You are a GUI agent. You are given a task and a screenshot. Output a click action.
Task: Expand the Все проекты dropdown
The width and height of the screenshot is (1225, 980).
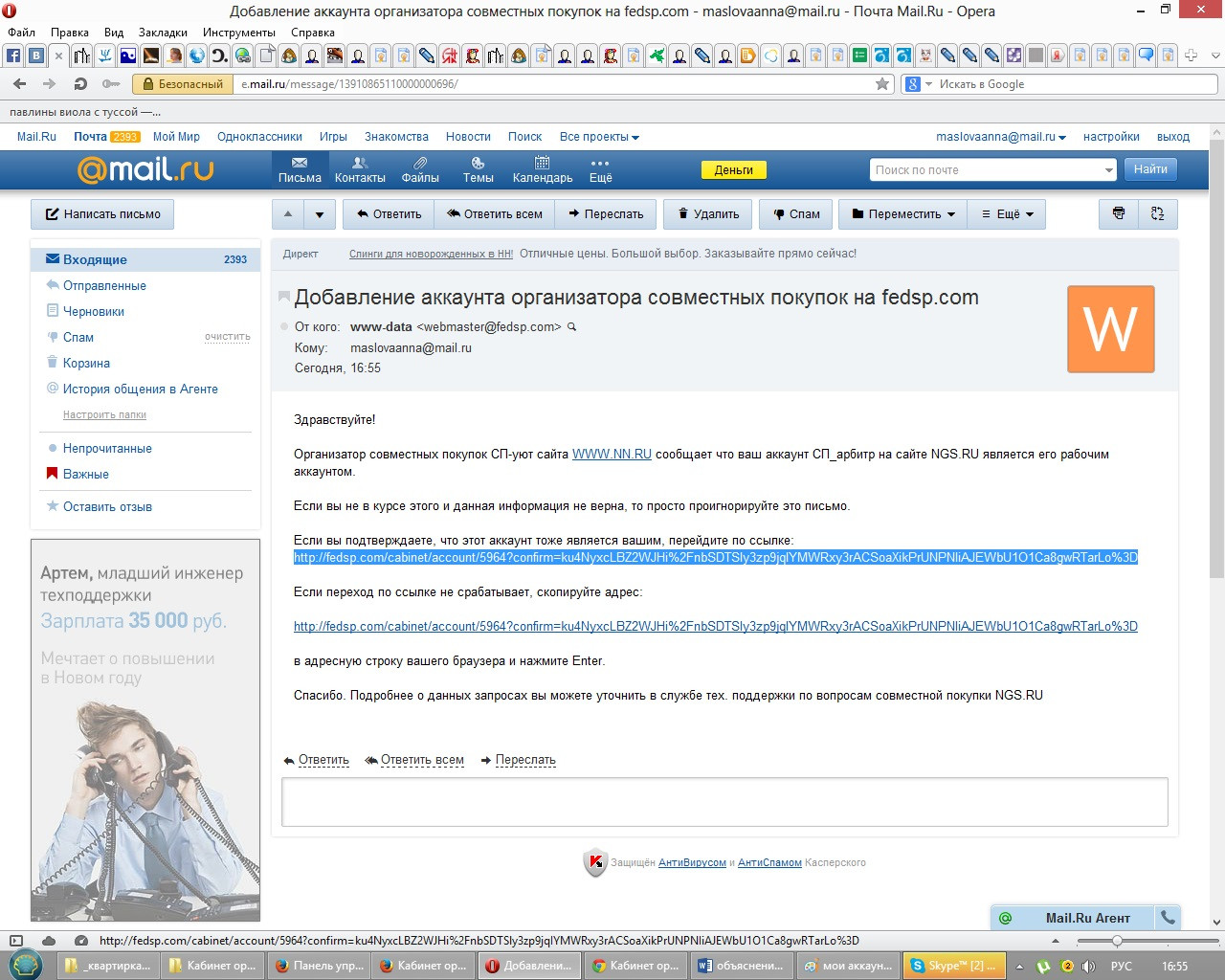tap(599, 137)
